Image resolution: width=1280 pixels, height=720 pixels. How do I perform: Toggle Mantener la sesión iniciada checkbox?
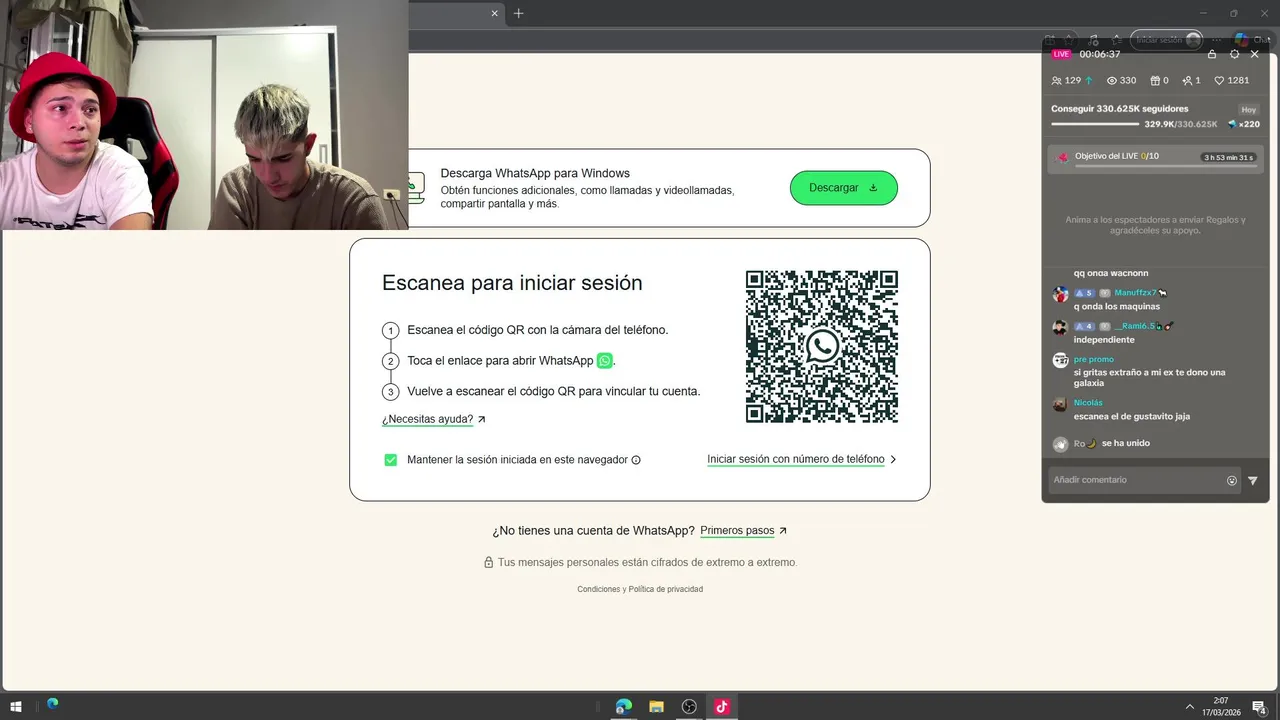390,460
